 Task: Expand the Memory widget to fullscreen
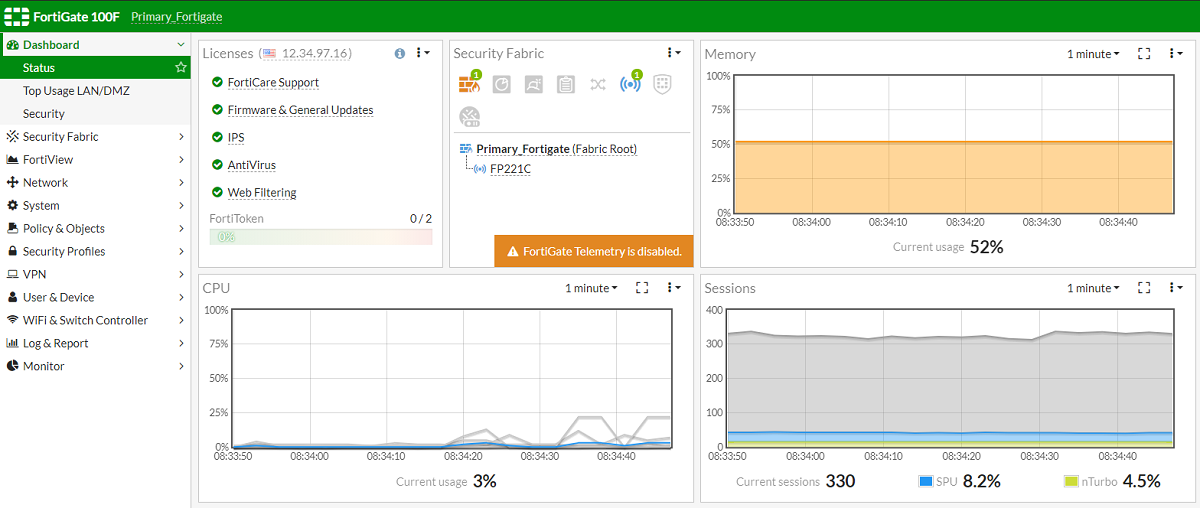coord(1144,54)
